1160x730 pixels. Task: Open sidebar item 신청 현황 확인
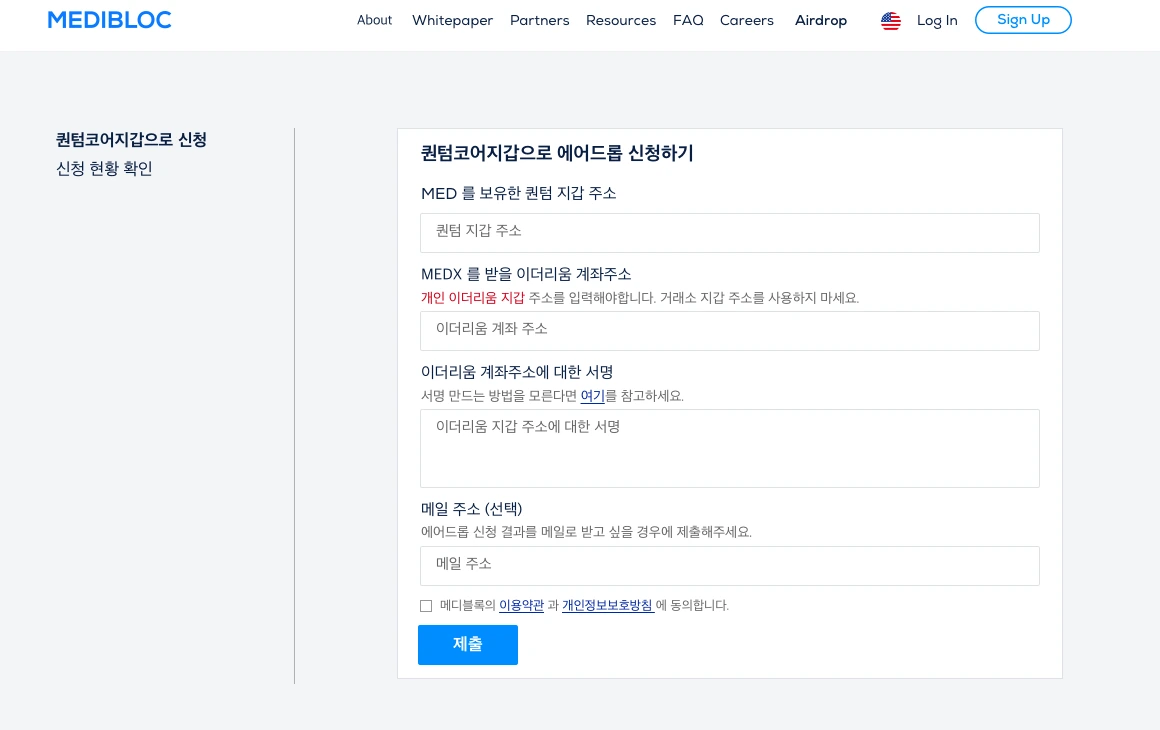pos(104,169)
